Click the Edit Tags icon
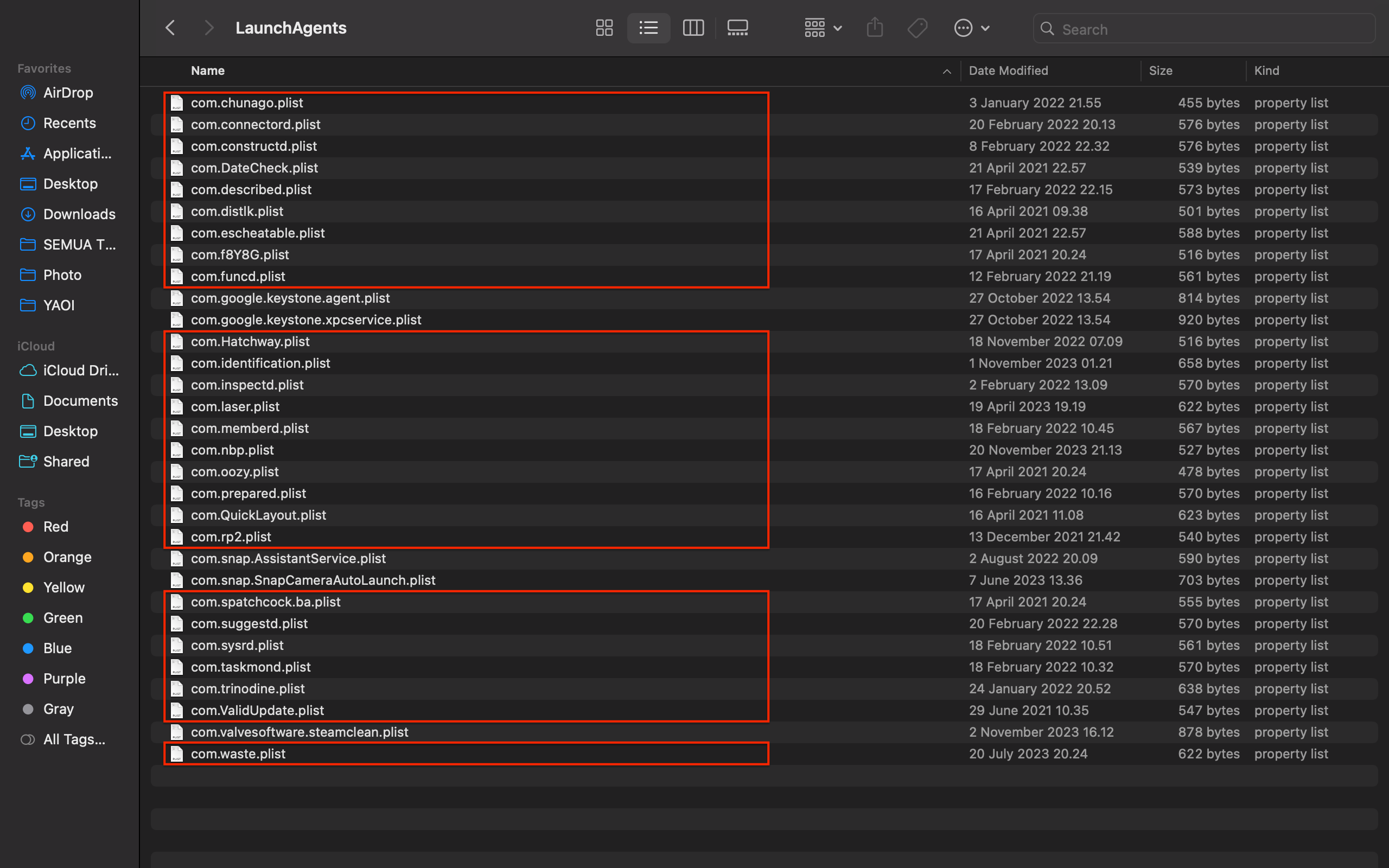 pos(917,28)
